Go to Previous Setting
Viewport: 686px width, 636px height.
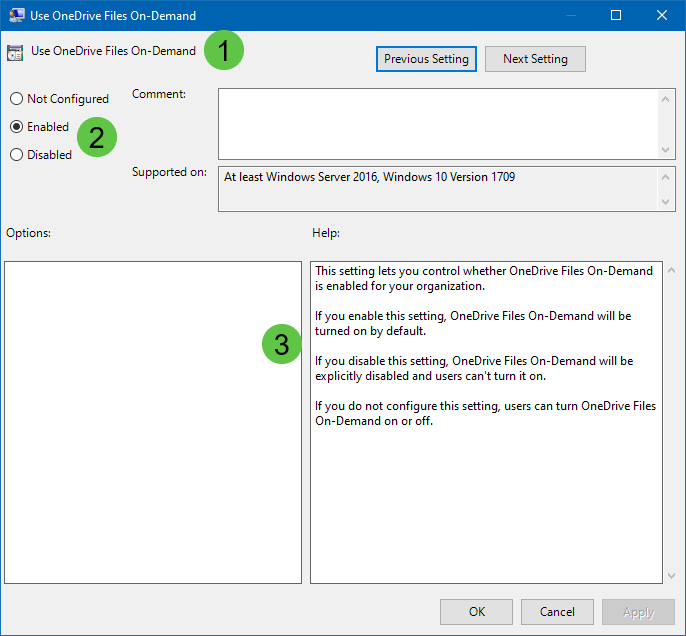click(426, 59)
